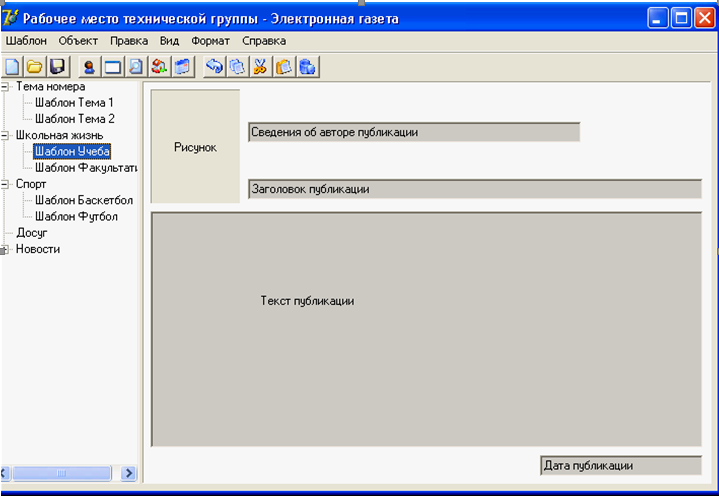Expand the Новости tree node
Image resolution: width=719 pixels, height=496 pixels.
(5, 249)
